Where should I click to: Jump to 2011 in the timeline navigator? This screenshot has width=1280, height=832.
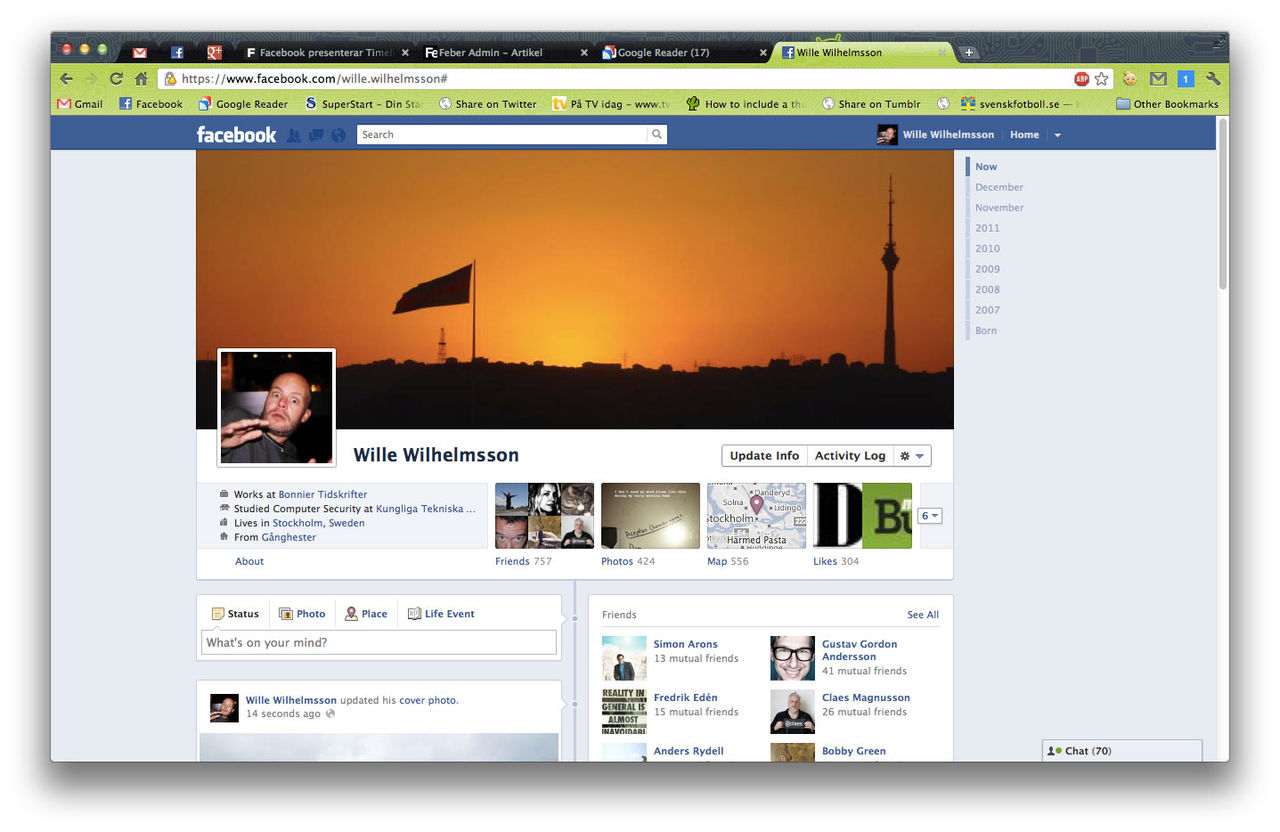987,228
